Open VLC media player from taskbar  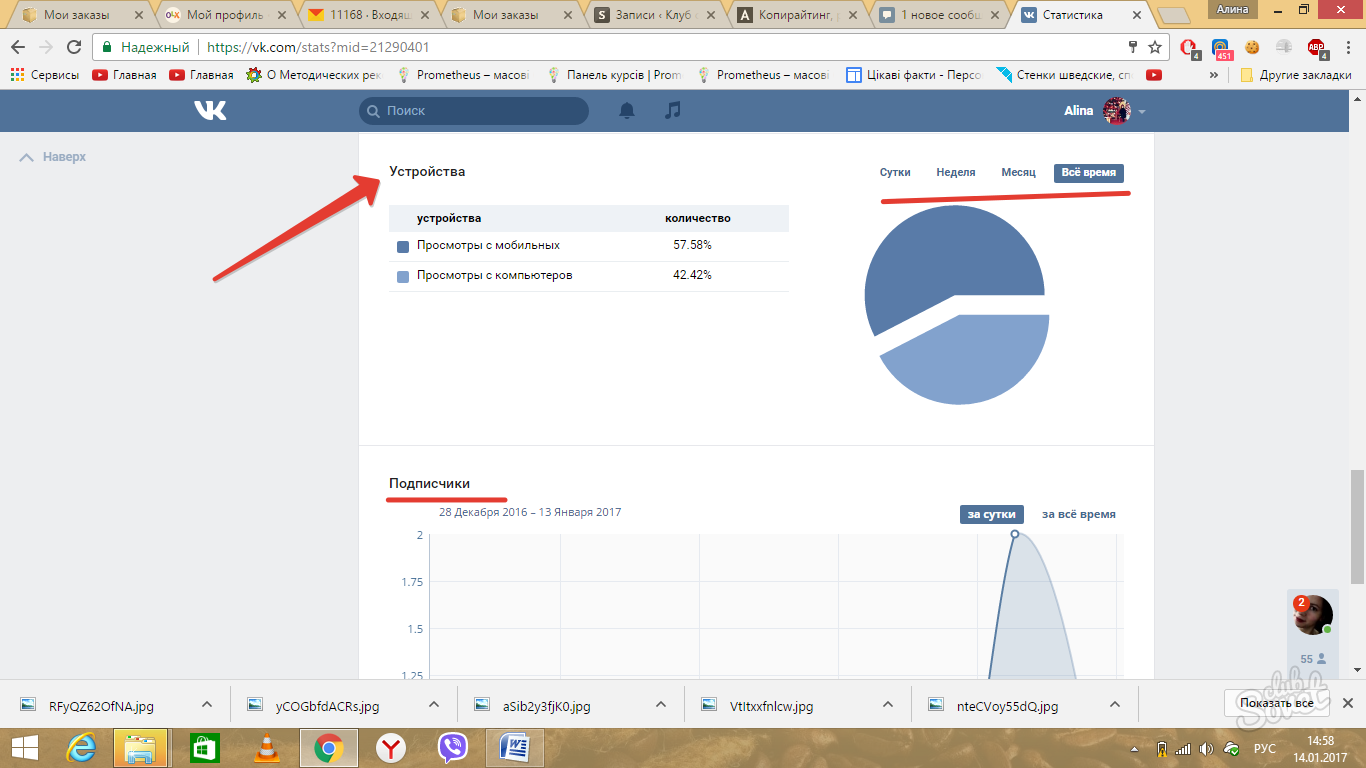266,747
